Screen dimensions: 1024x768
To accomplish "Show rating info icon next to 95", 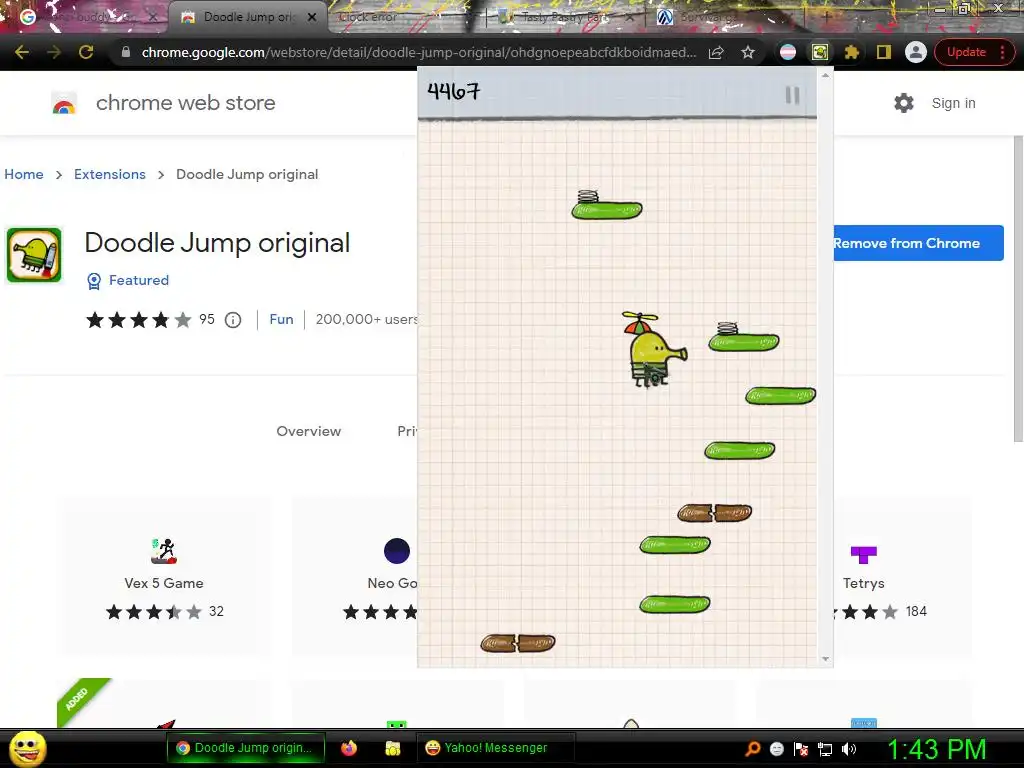I will click(x=233, y=320).
